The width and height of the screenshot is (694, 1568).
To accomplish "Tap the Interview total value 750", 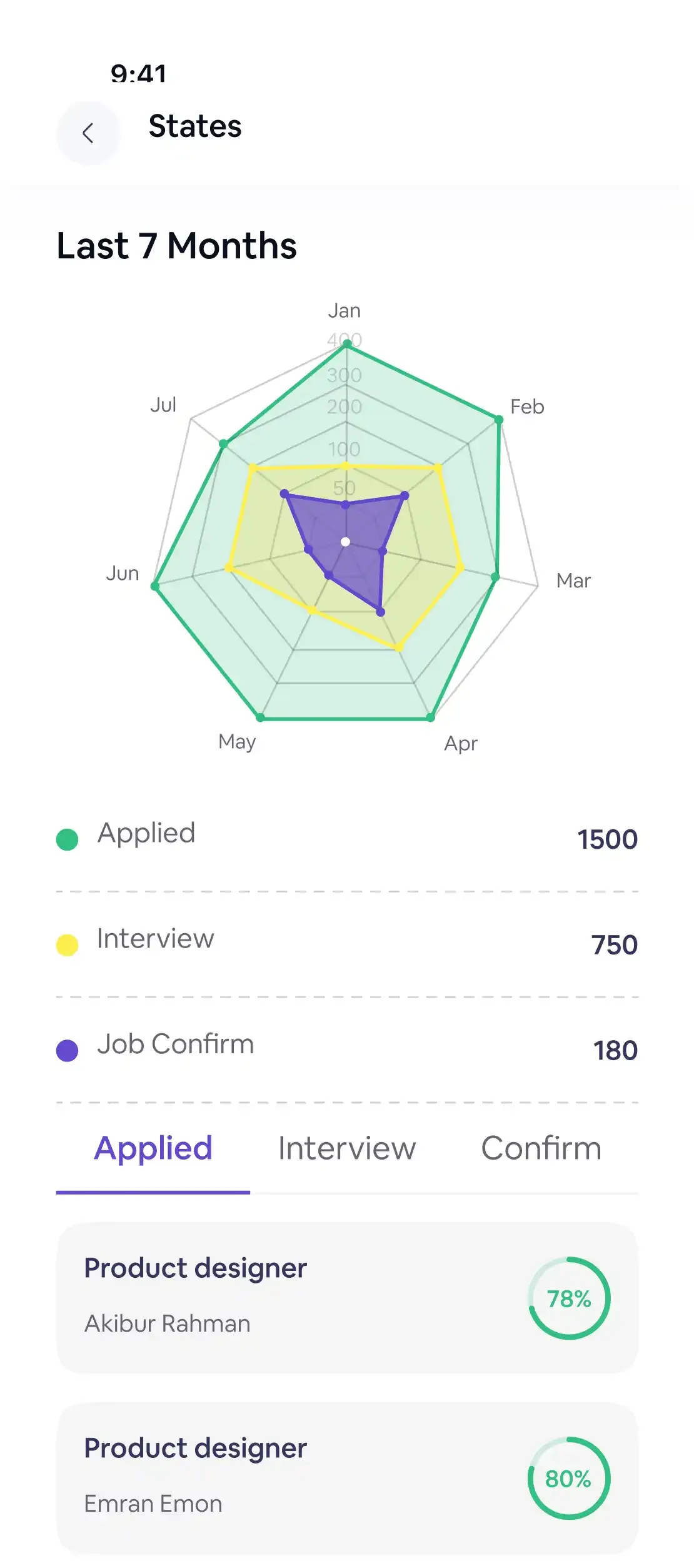I will coord(614,945).
